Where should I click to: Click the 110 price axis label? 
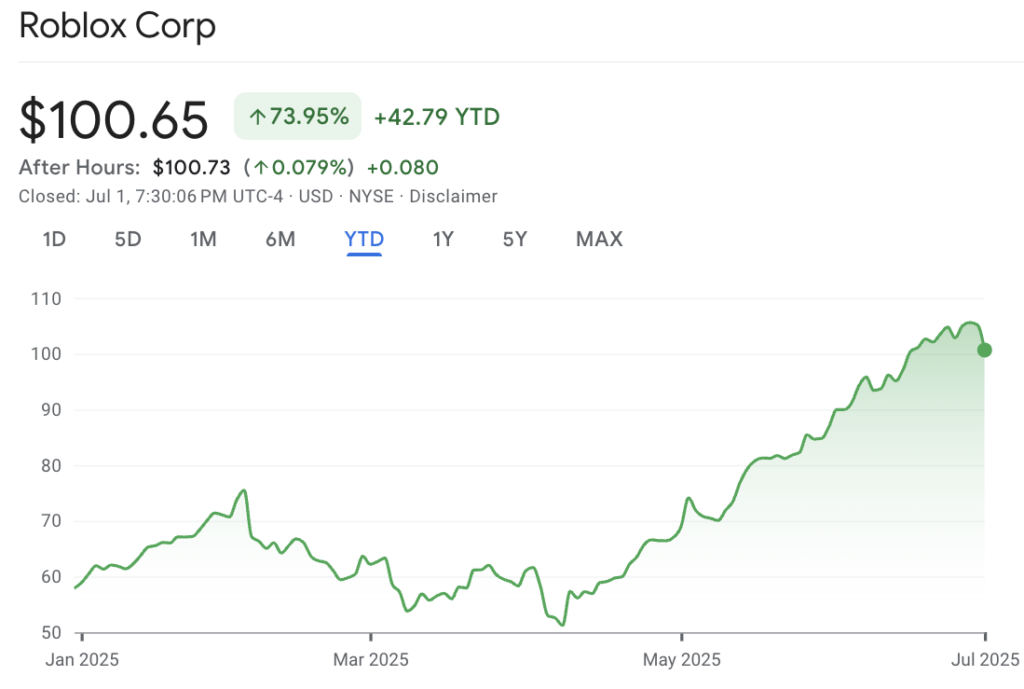tap(47, 299)
